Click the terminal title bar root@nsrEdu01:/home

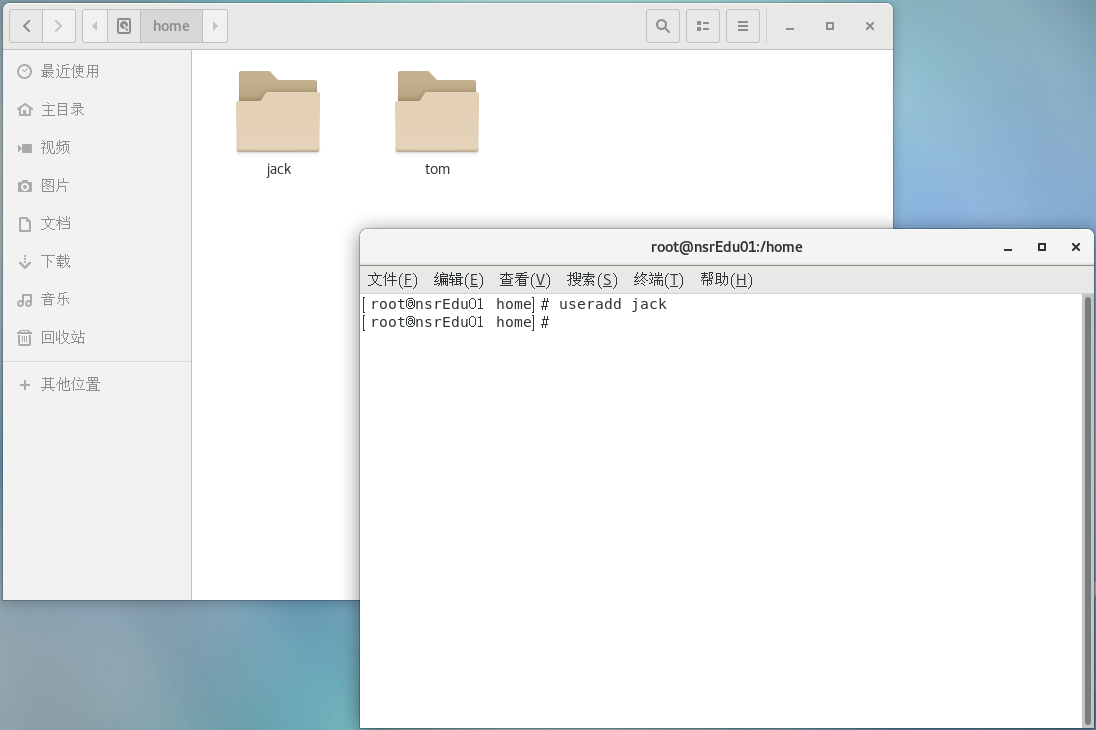pyautogui.click(x=726, y=247)
